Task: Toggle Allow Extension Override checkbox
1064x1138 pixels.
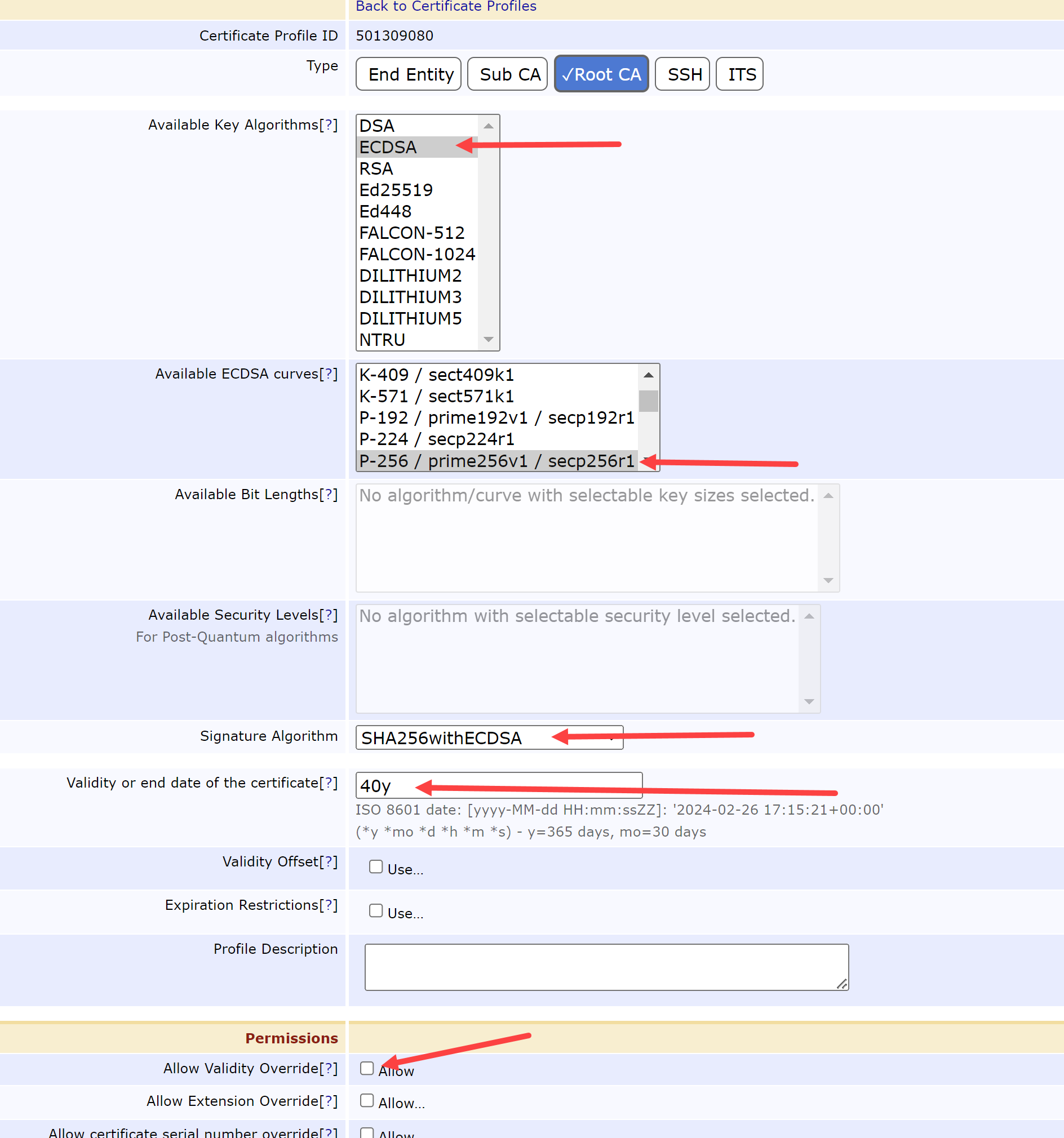Action: point(367,1100)
